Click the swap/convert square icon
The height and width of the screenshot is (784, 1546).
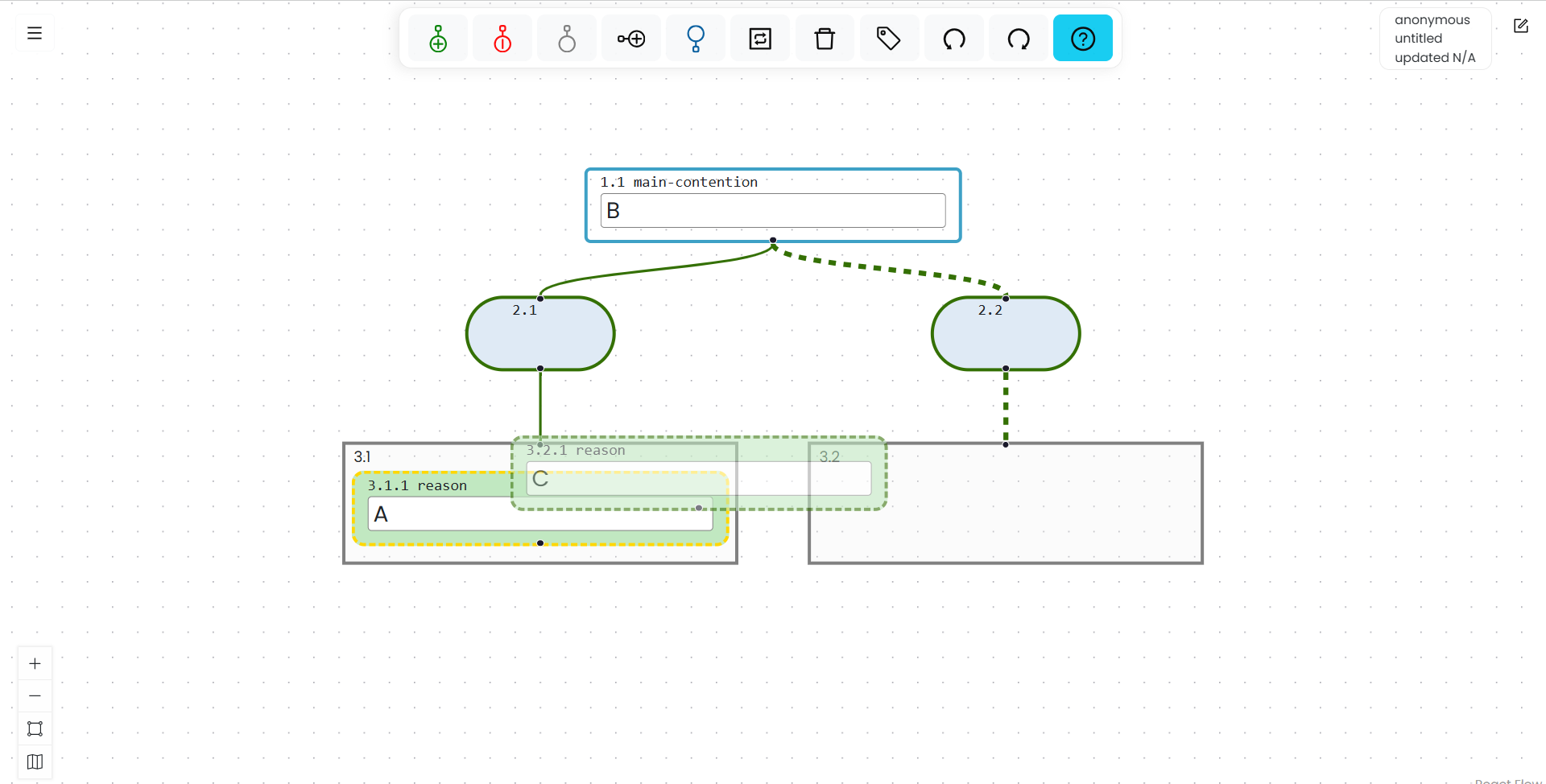760,39
